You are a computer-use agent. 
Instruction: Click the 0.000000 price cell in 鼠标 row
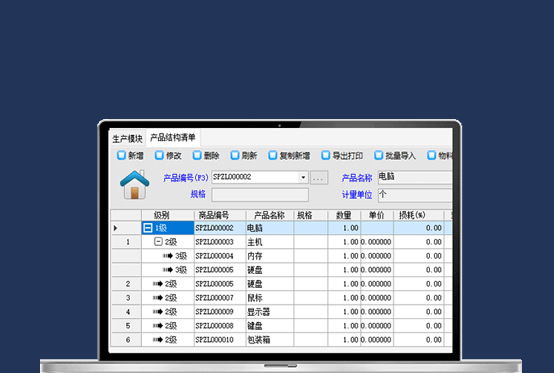pyautogui.click(x=377, y=298)
